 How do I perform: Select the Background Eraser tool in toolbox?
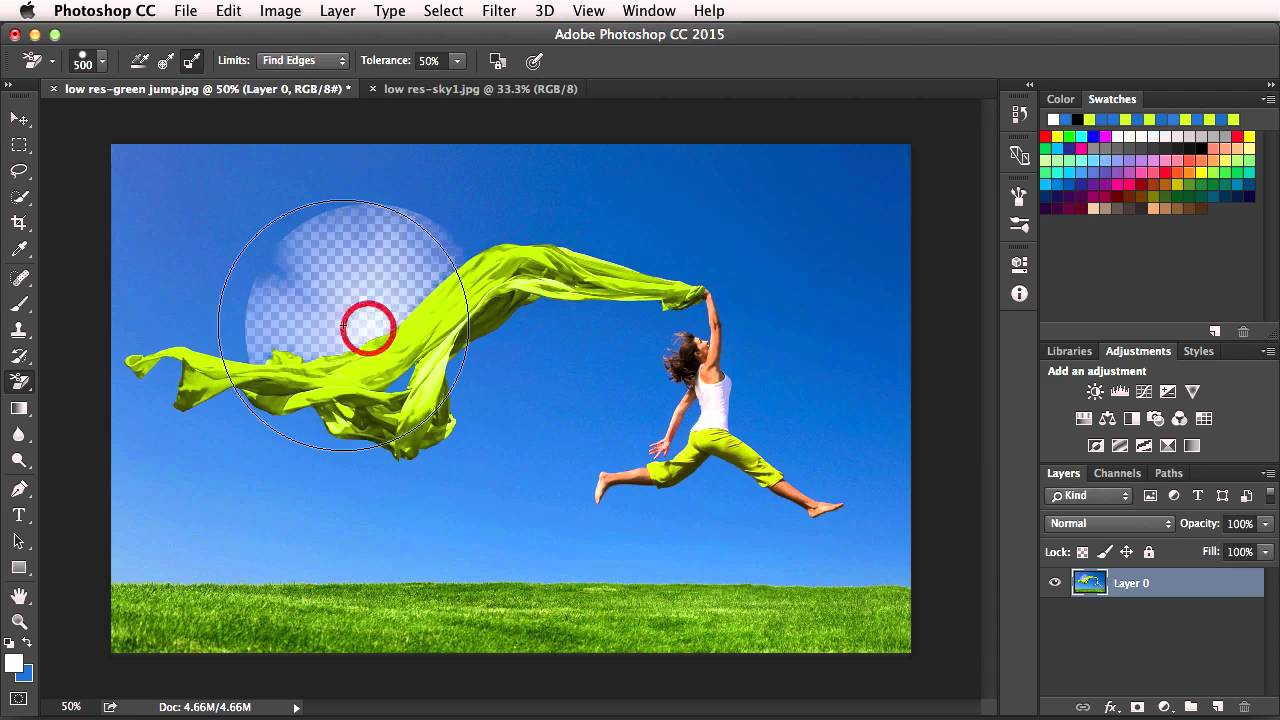pyautogui.click(x=19, y=381)
